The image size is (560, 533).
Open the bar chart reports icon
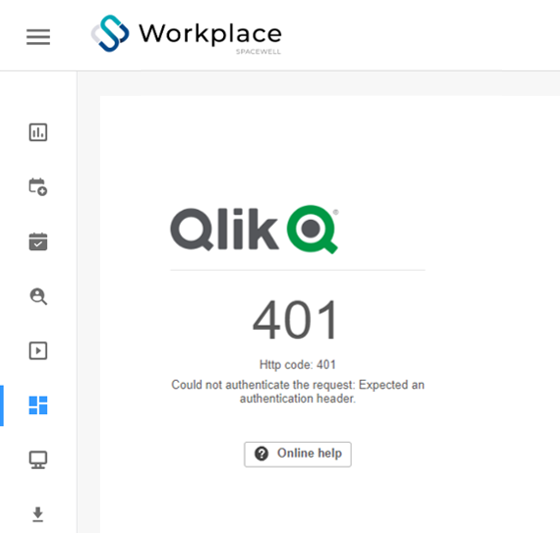click(38, 132)
